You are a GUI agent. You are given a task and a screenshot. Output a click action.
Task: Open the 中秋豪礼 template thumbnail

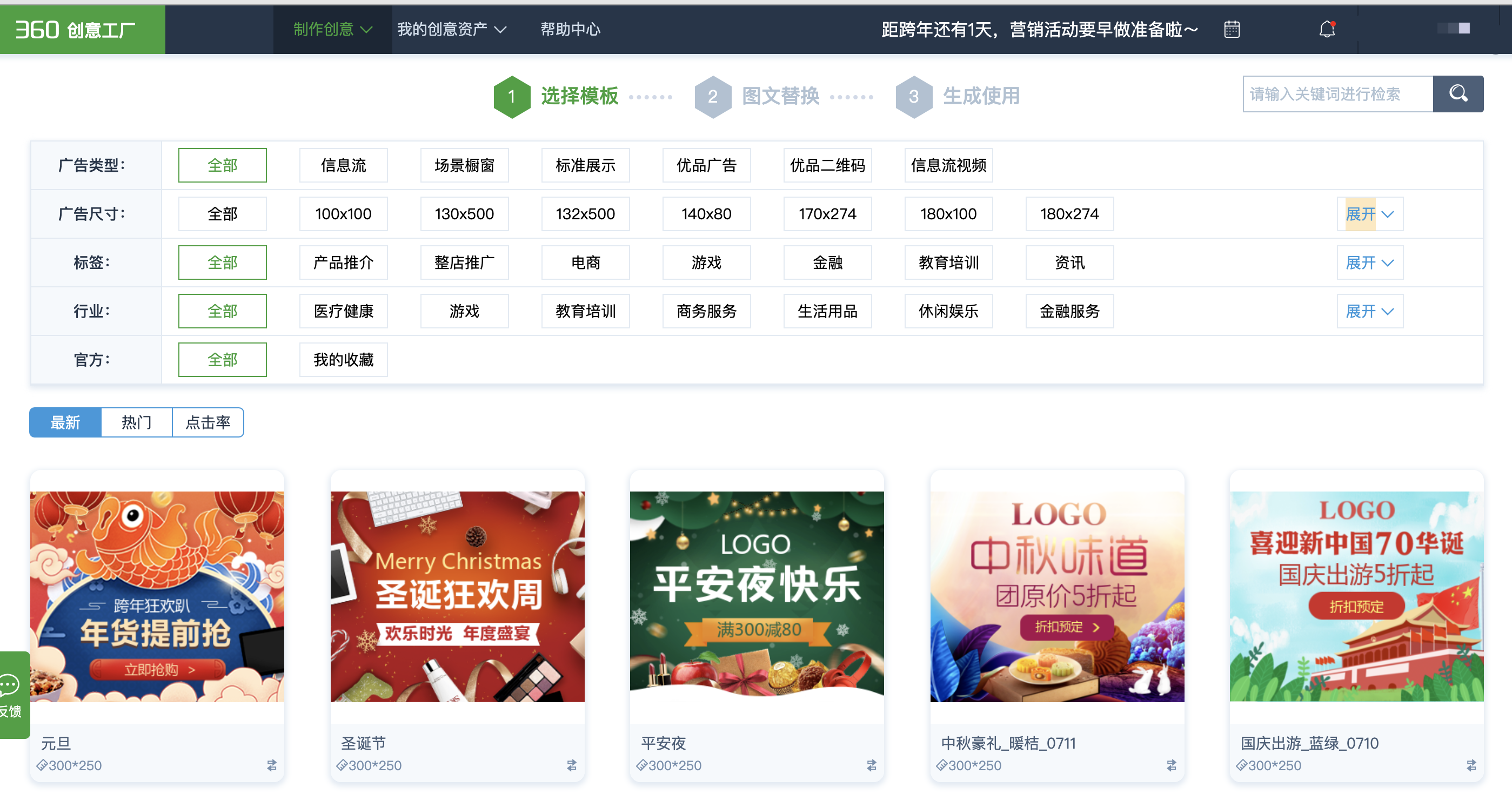pyautogui.click(x=1057, y=597)
